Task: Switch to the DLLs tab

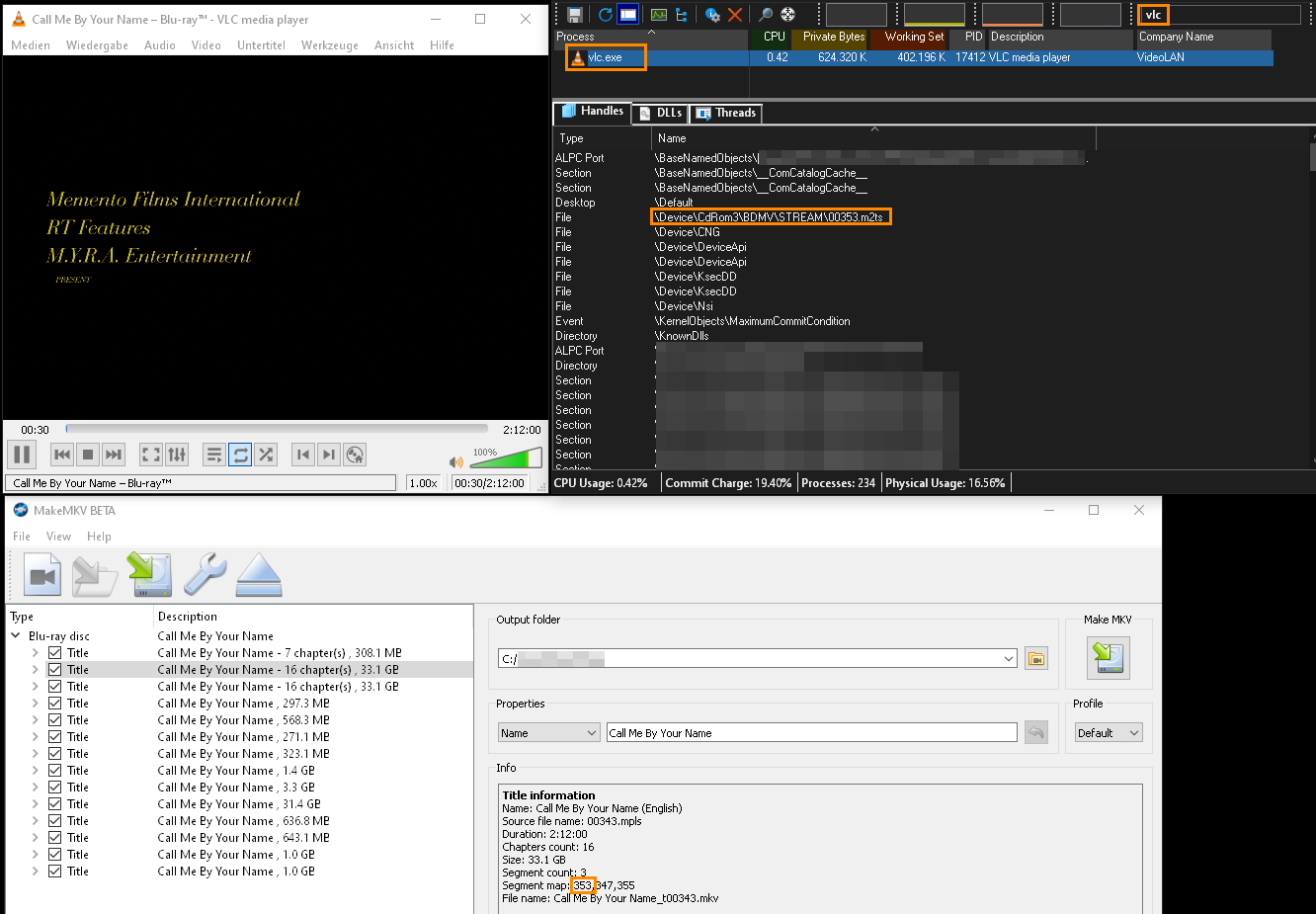Action: (x=660, y=113)
